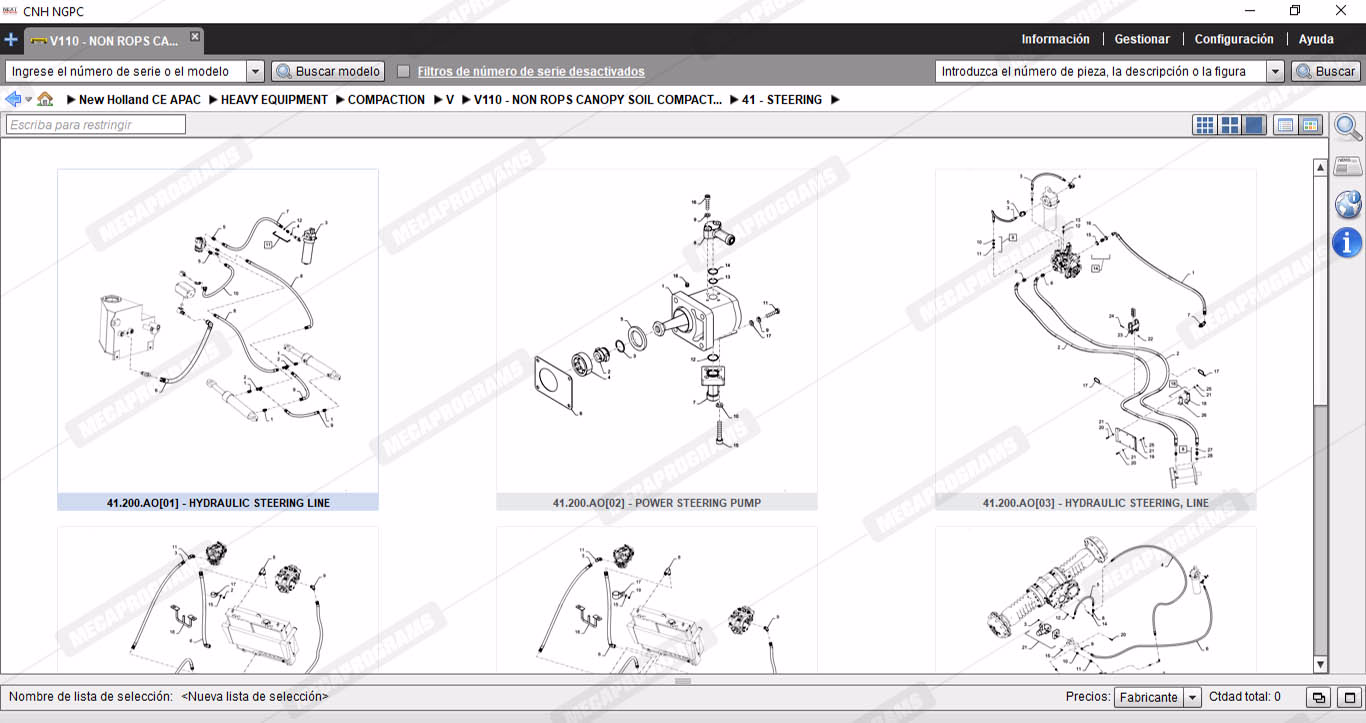Screen dimensions: 1366x723
Task: Expand the serial number or model dropdown
Action: (x=255, y=71)
